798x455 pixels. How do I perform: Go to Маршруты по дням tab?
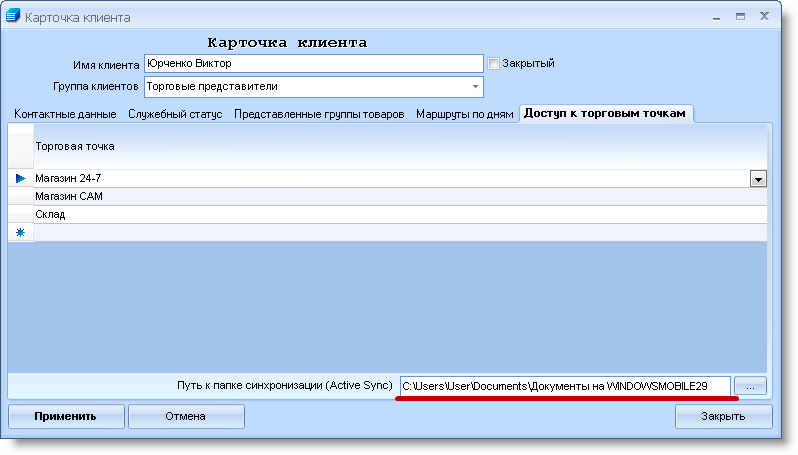[x=464, y=114]
